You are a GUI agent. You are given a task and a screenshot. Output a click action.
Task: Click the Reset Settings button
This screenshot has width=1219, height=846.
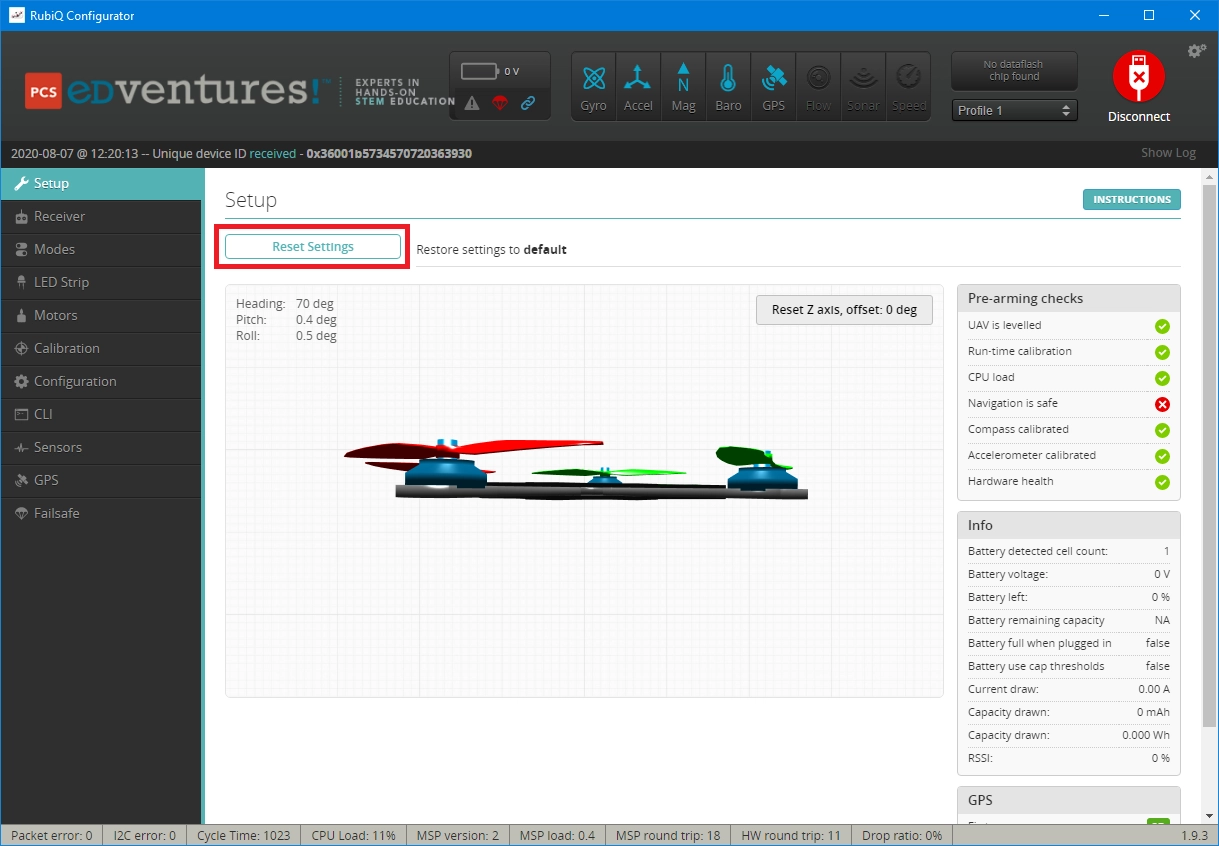click(x=313, y=247)
